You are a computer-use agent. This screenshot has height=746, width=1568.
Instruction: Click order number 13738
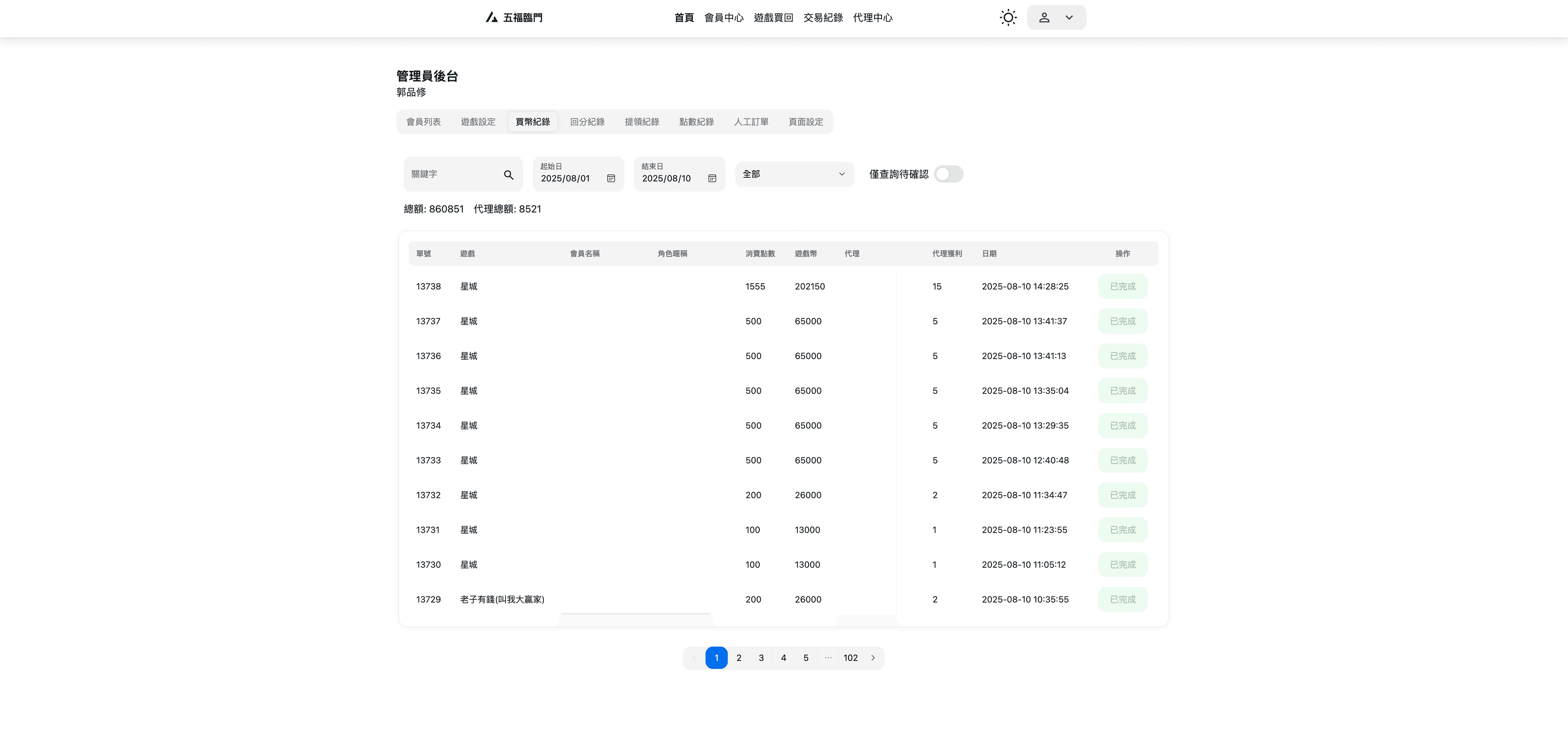pos(428,286)
